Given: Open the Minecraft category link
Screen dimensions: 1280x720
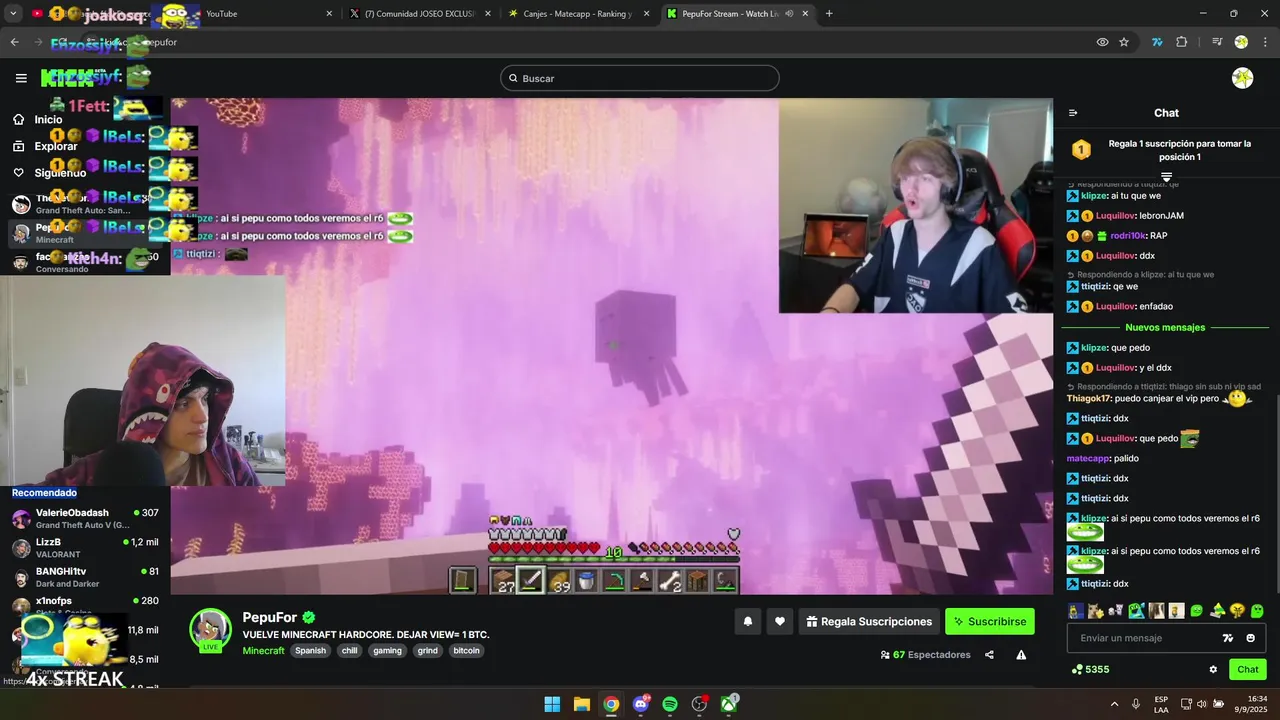Looking at the screenshot, I should 263,650.
